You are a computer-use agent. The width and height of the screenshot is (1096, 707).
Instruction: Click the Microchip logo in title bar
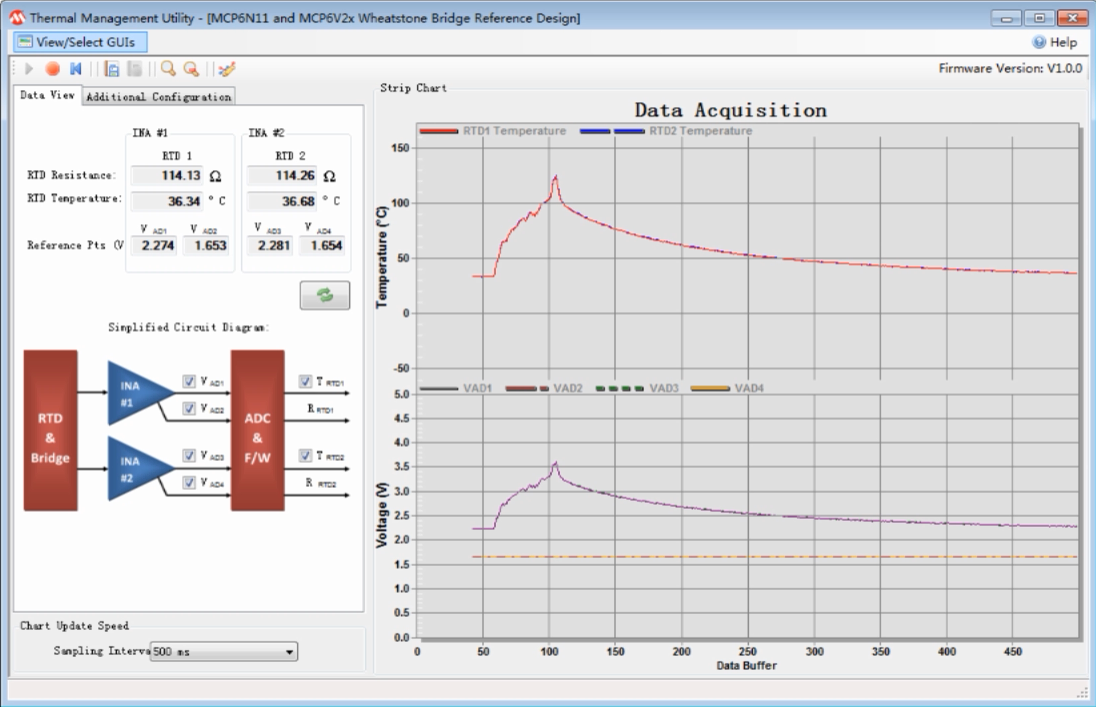point(17,17)
